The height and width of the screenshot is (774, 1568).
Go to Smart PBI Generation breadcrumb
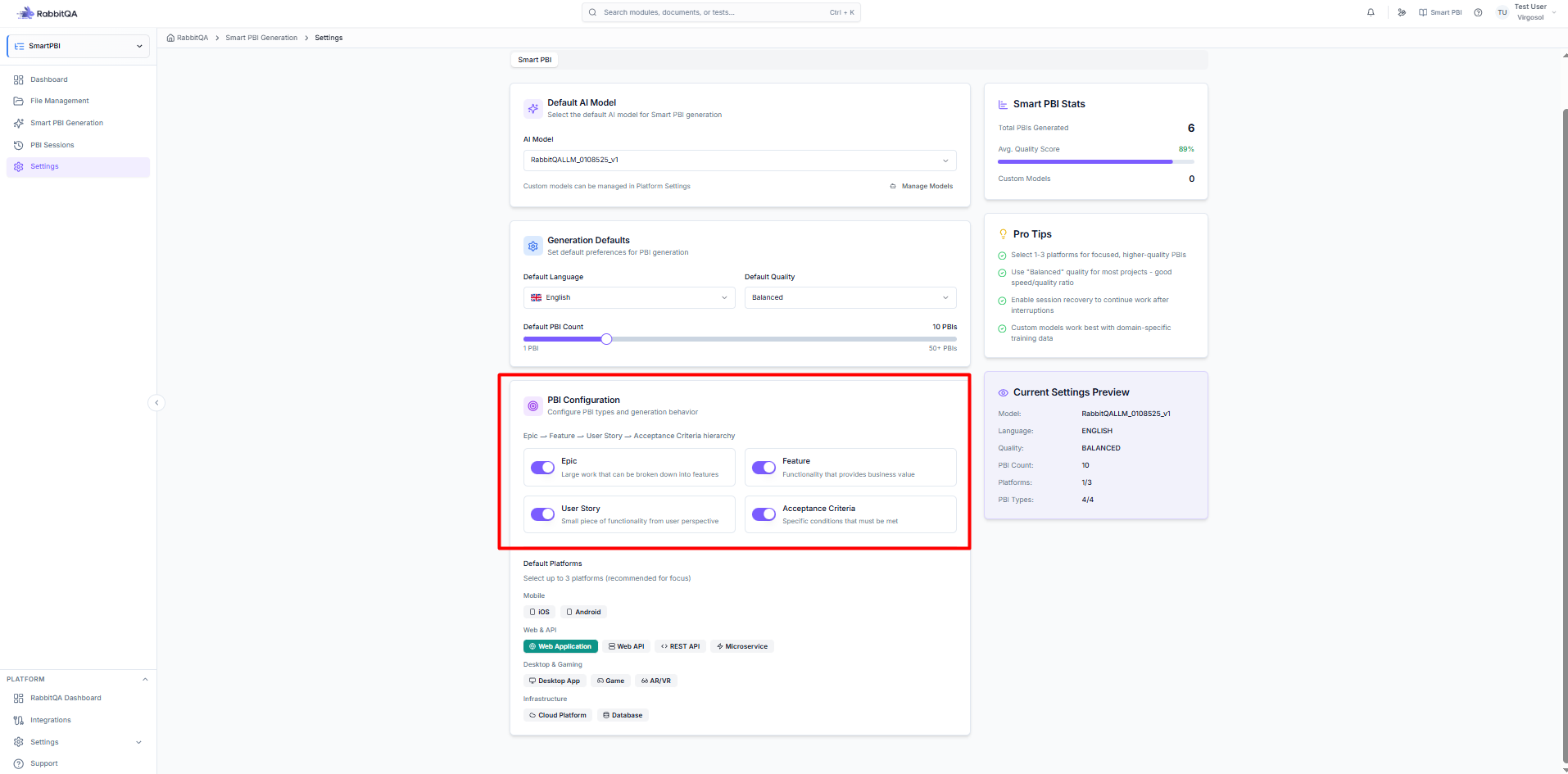tap(261, 38)
